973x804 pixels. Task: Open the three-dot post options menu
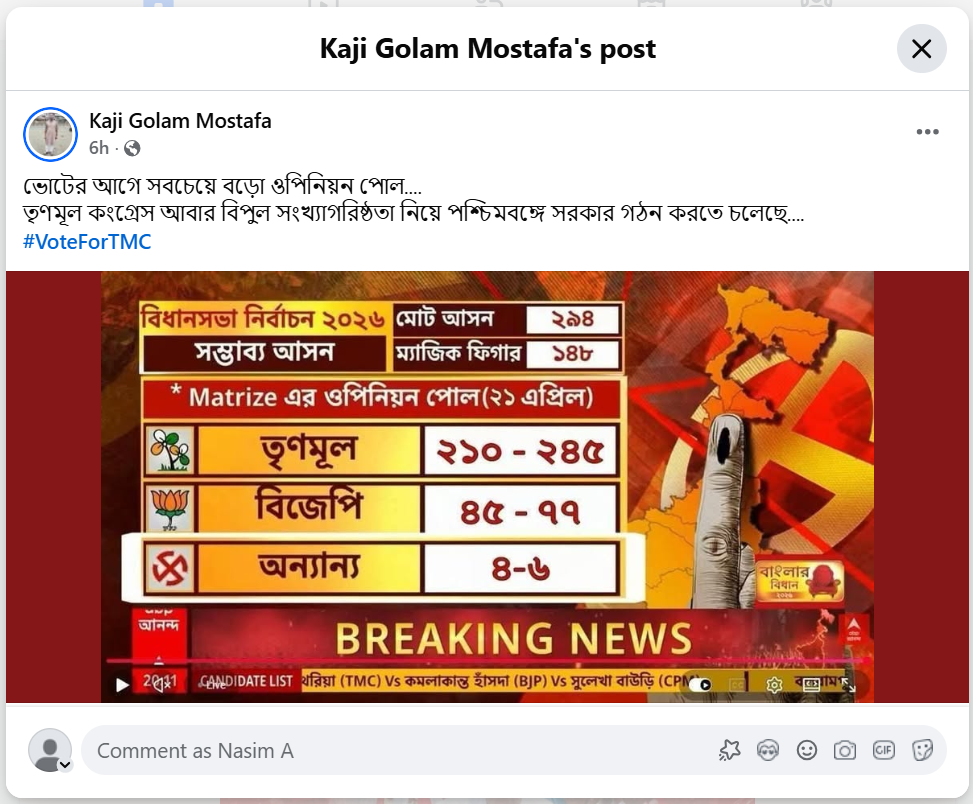tap(927, 132)
